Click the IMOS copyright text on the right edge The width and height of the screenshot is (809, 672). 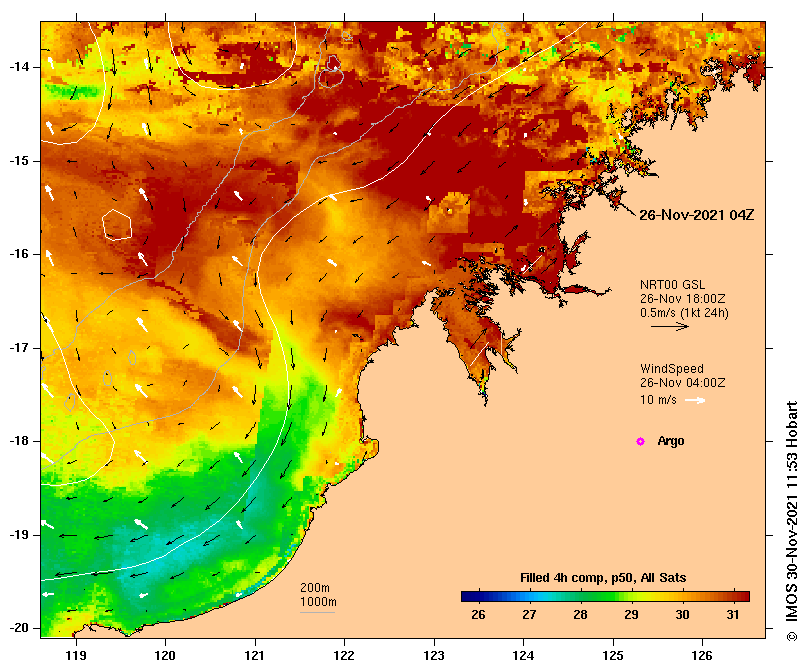(792, 521)
